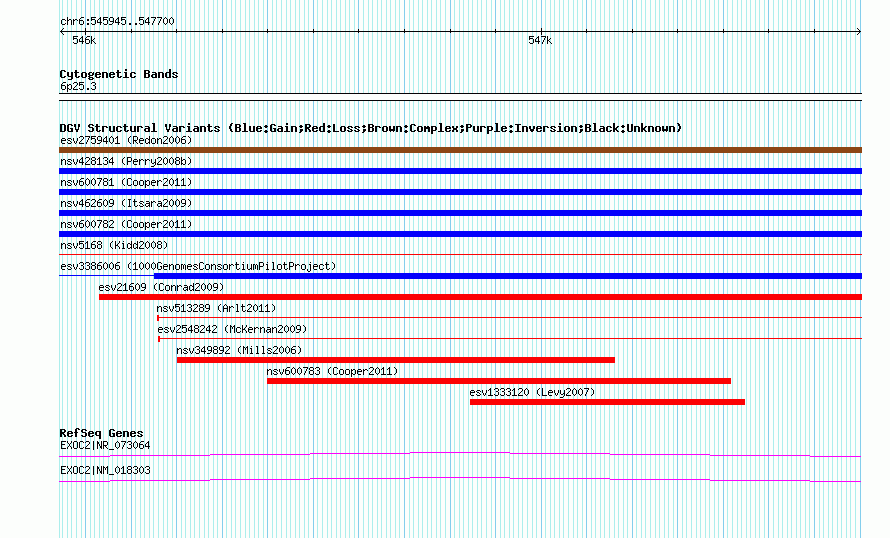Open the DGV Structural Variants track heading

pos(370,128)
